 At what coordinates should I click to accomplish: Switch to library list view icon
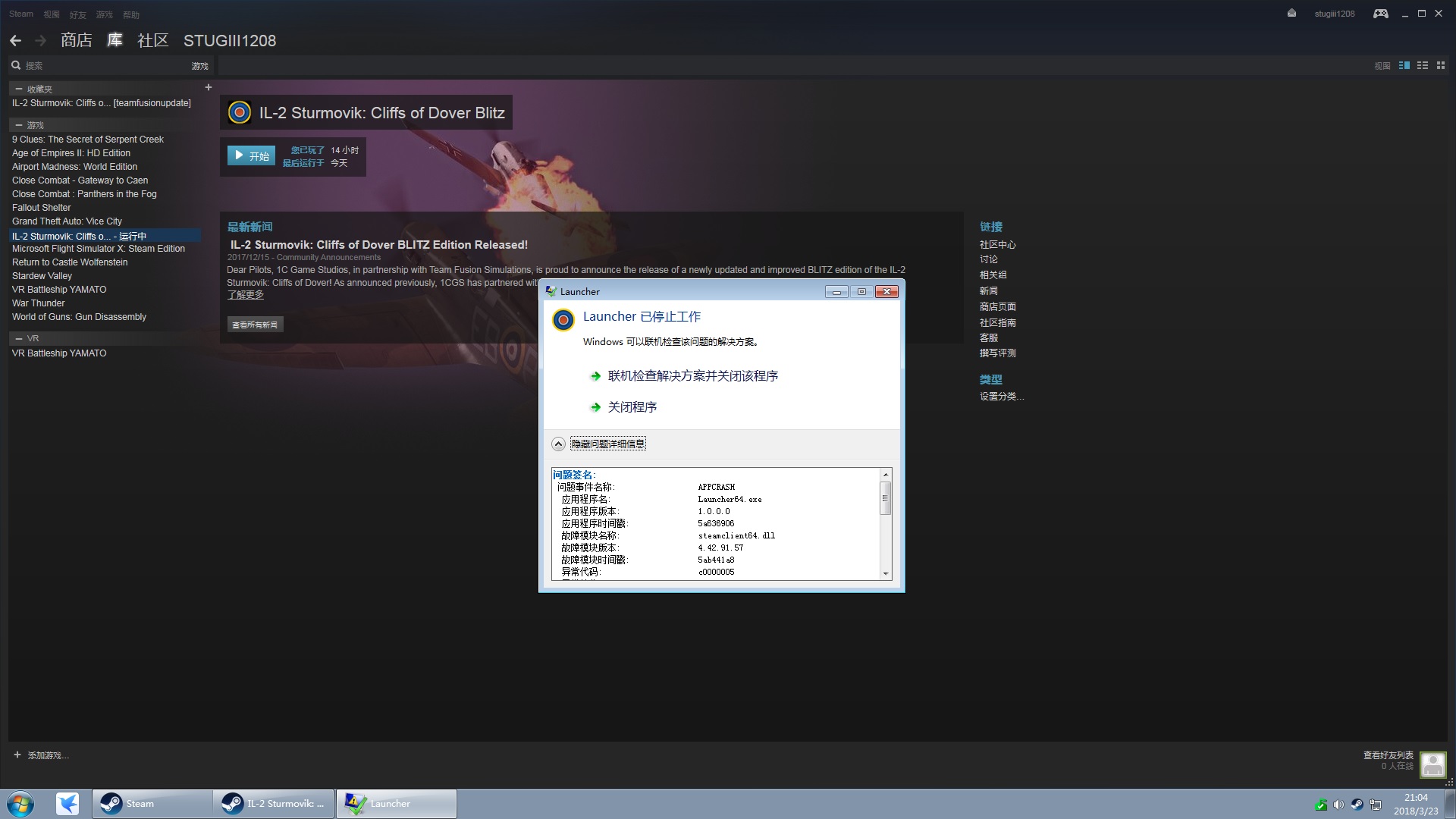[x=1423, y=66]
